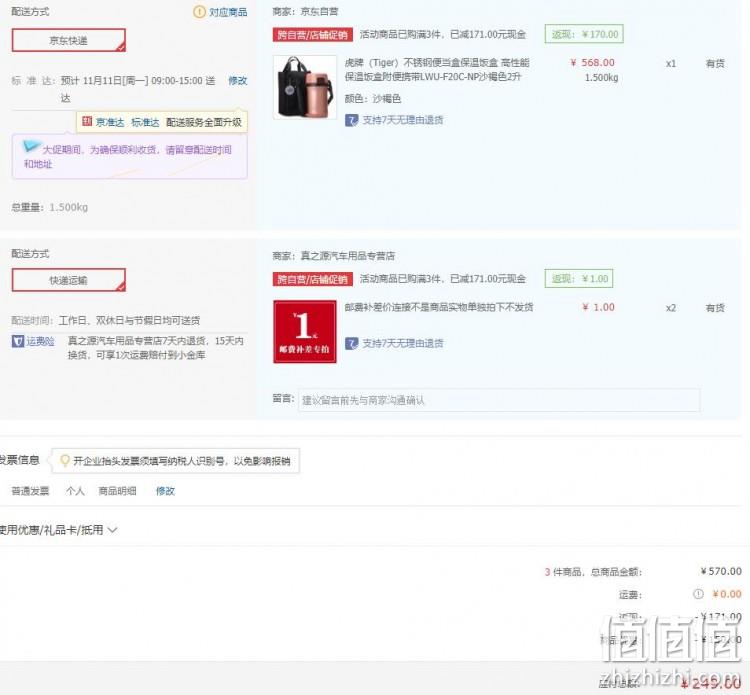Click the 普通发票 invoice type text
Viewport: 750px width, 695px height.
[x=30, y=491]
